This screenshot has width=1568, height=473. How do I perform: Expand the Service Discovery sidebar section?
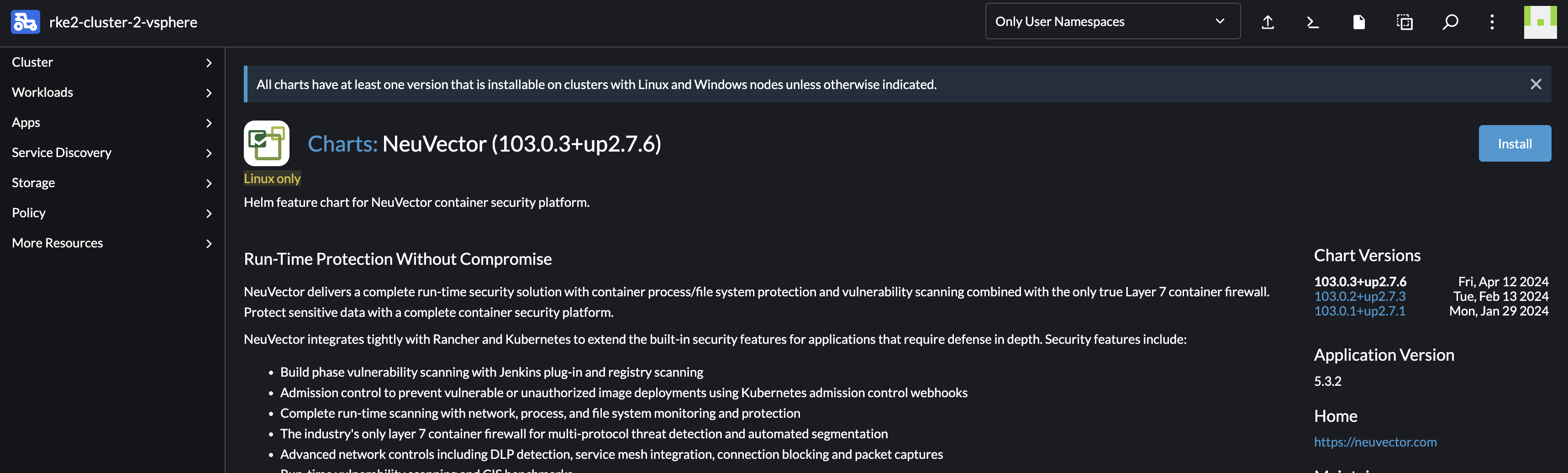click(x=113, y=153)
